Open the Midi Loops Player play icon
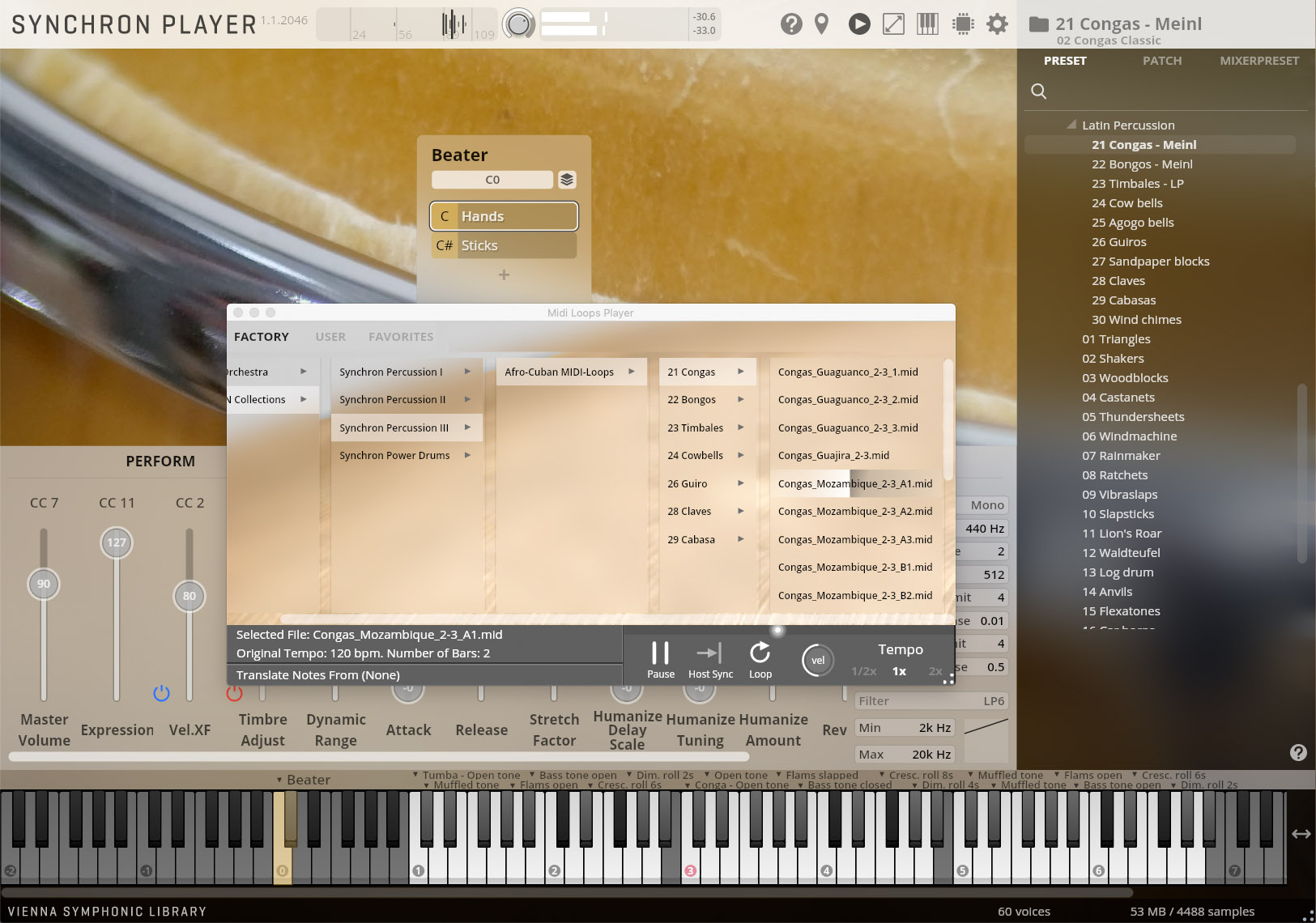1316x923 pixels. pos(859,24)
